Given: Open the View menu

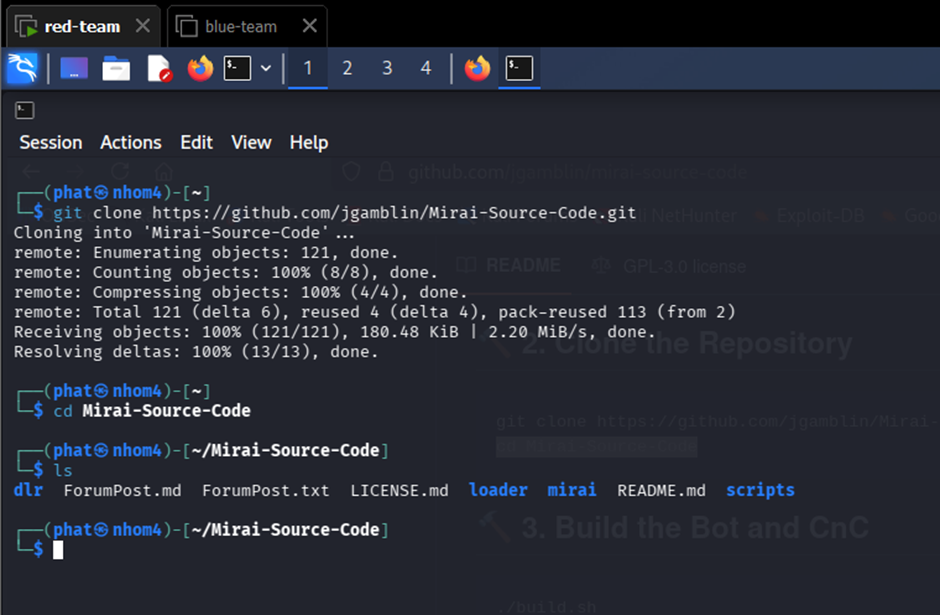Looking at the screenshot, I should [251, 143].
